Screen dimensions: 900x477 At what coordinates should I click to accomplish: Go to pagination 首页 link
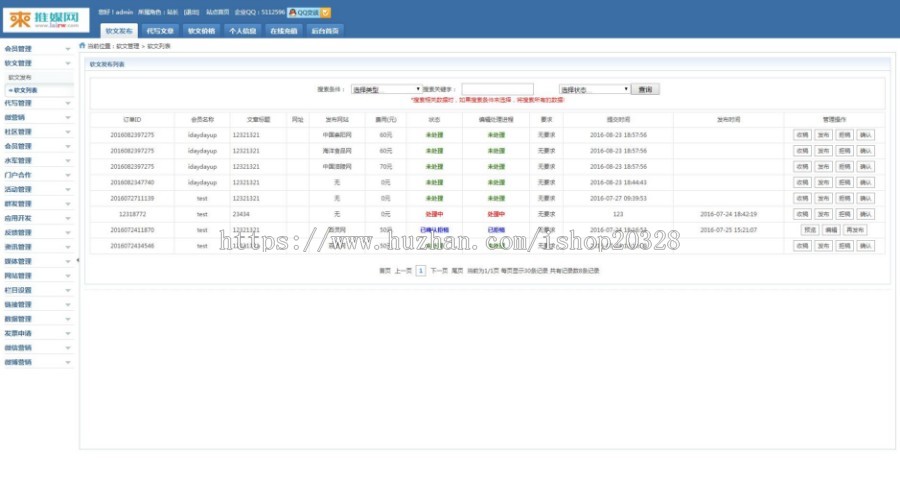[385, 270]
